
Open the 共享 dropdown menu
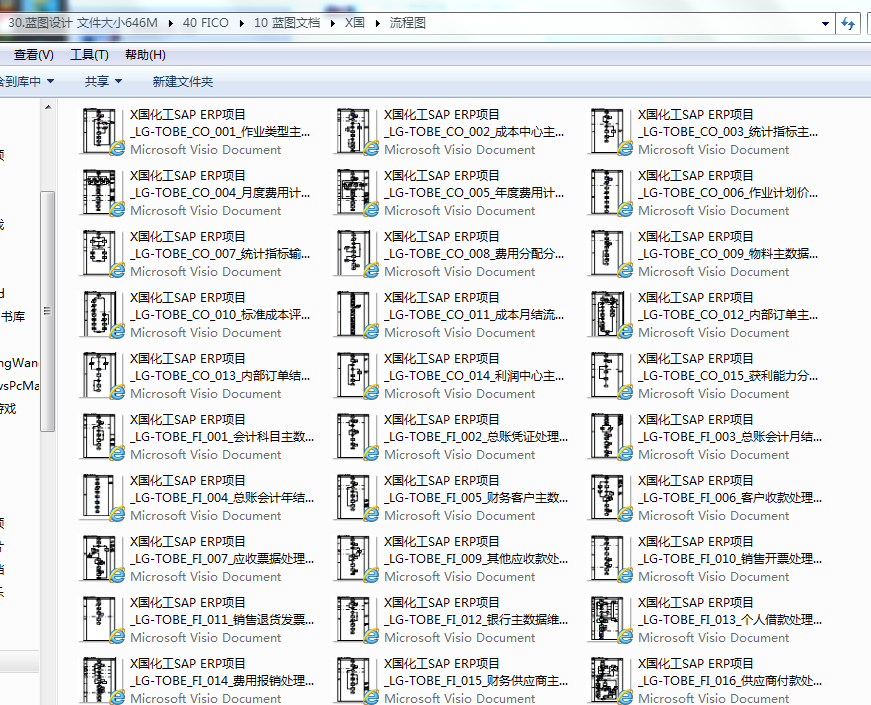(103, 82)
